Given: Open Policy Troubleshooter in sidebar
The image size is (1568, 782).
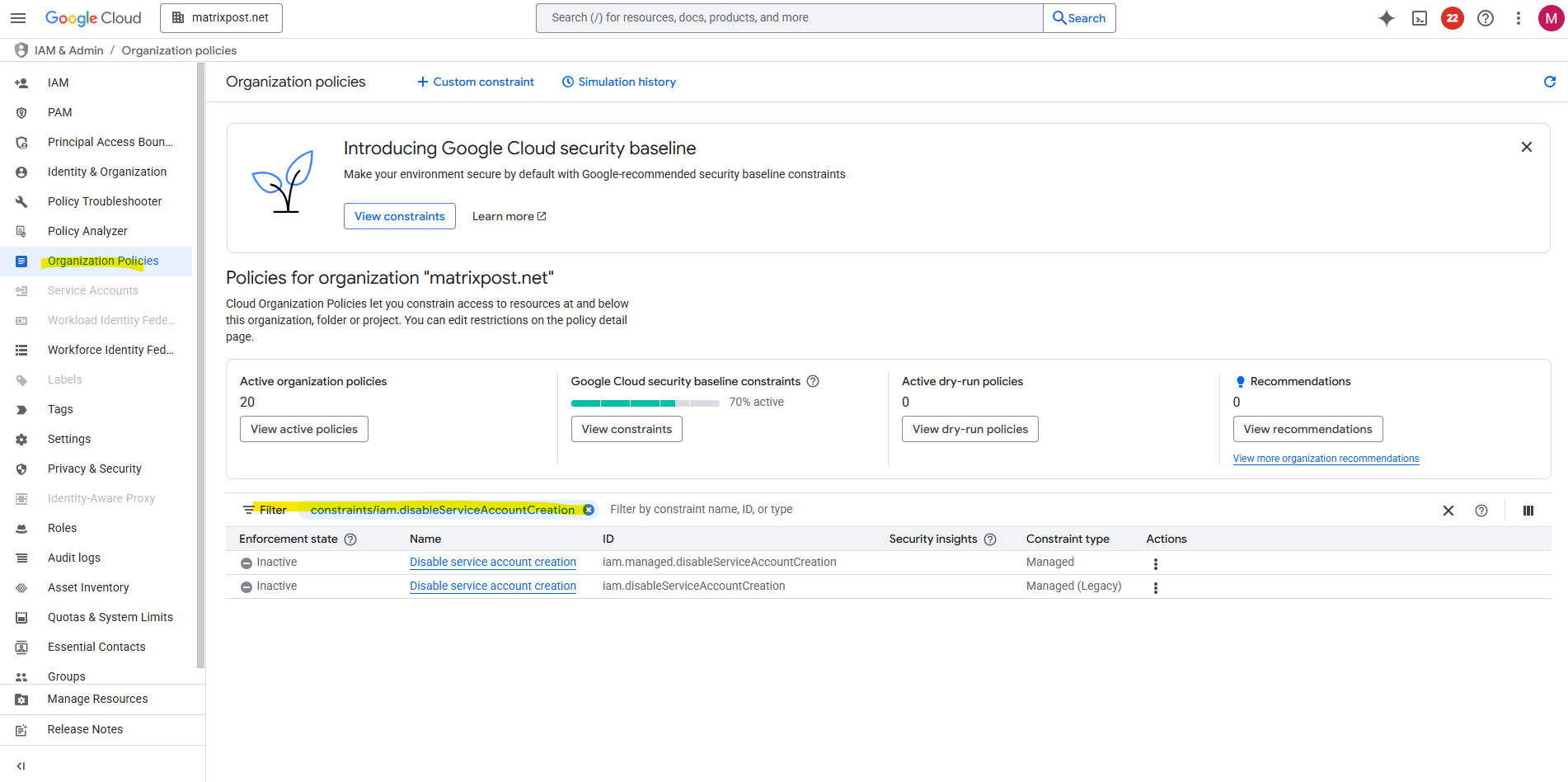Looking at the screenshot, I should click(105, 201).
